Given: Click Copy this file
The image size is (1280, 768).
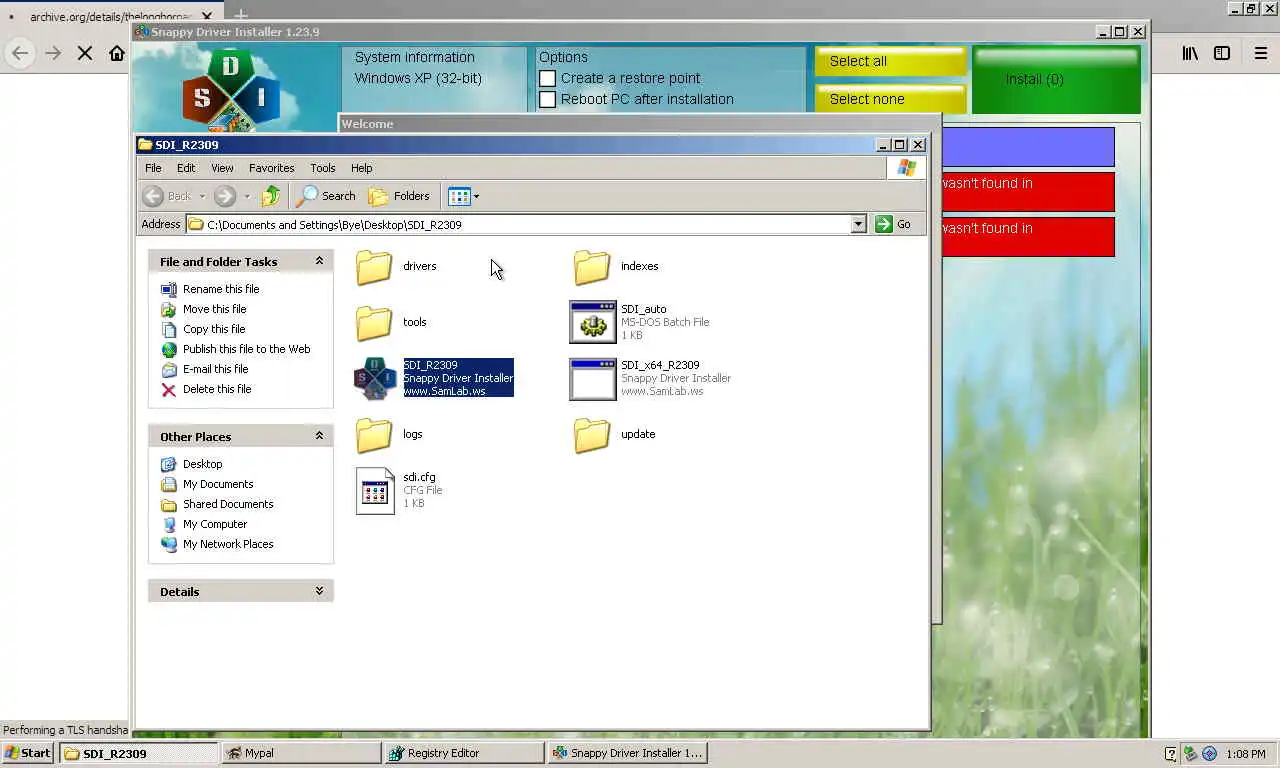Looking at the screenshot, I should point(214,329).
